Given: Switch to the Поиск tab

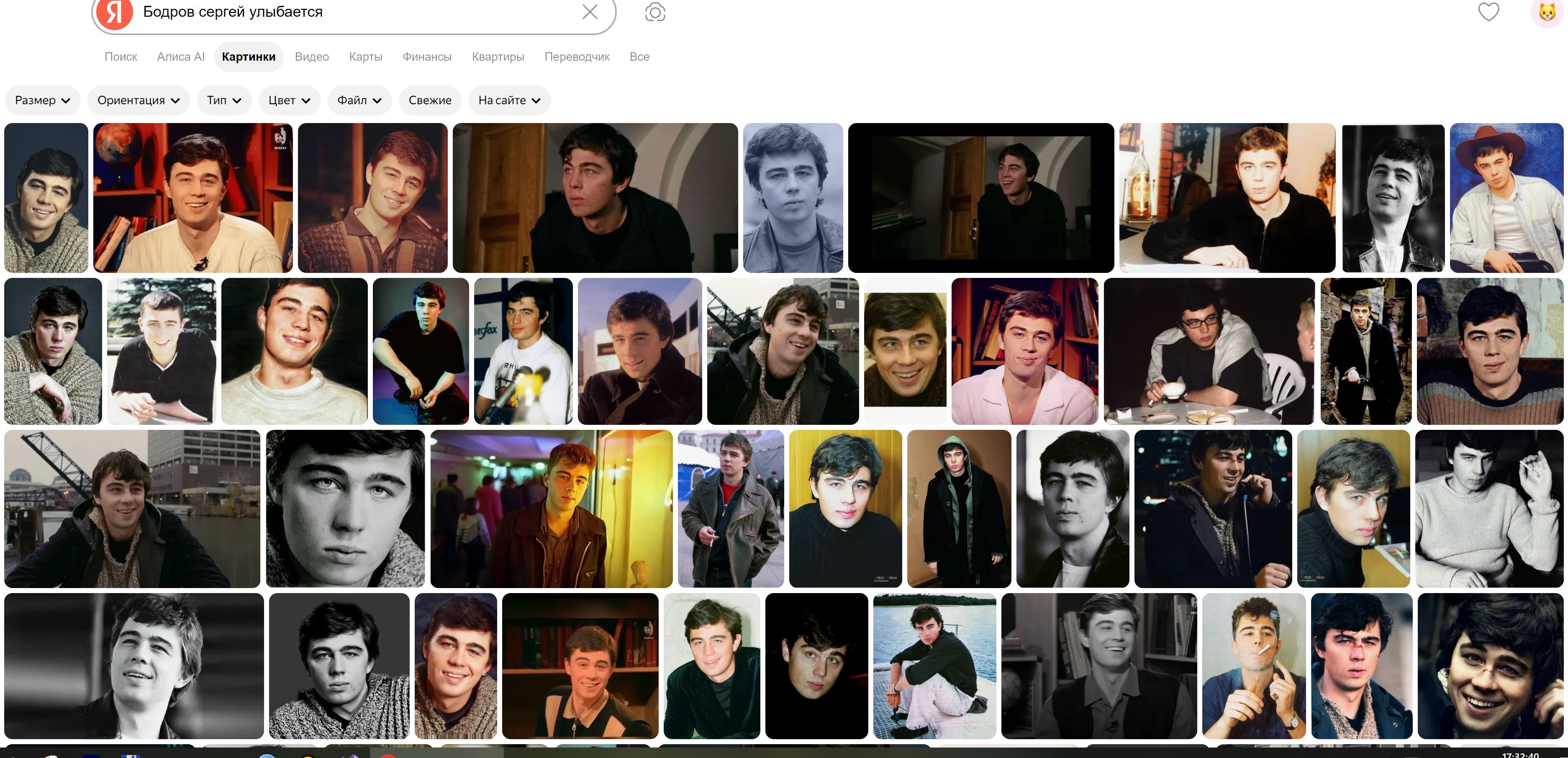Looking at the screenshot, I should [x=121, y=57].
